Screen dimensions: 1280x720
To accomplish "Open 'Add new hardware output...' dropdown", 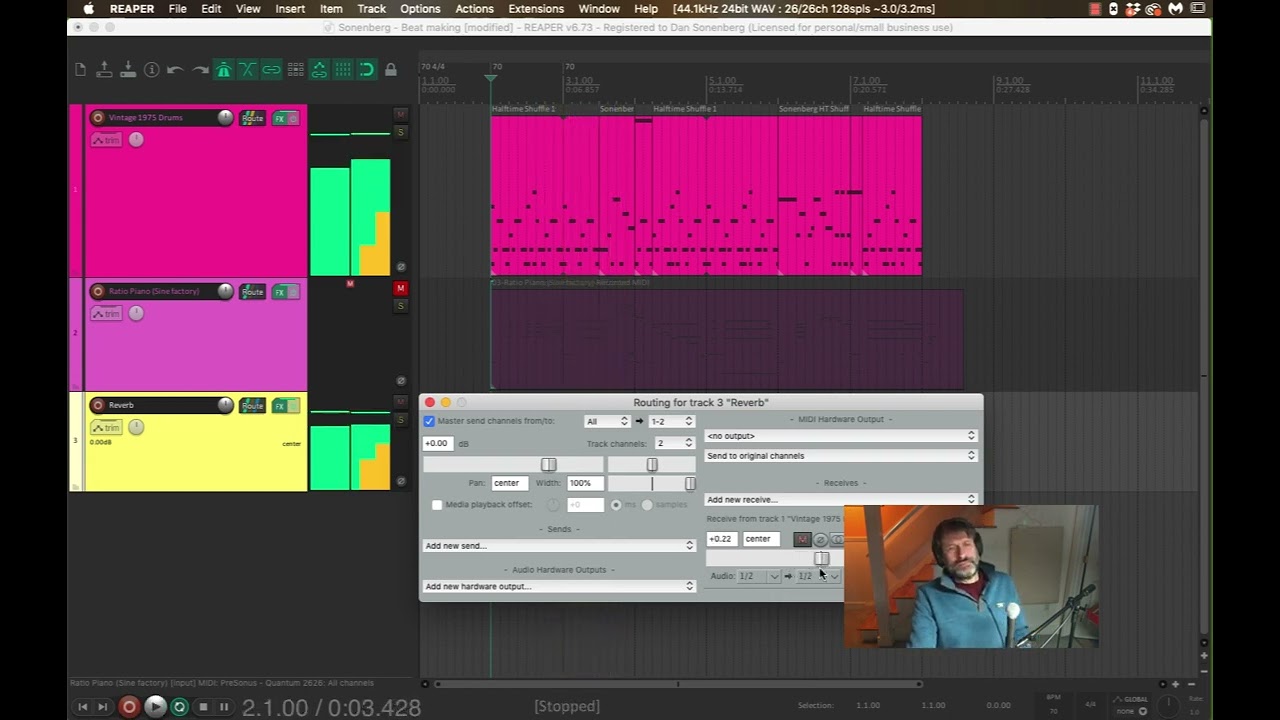I will pyautogui.click(x=559, y=586).
